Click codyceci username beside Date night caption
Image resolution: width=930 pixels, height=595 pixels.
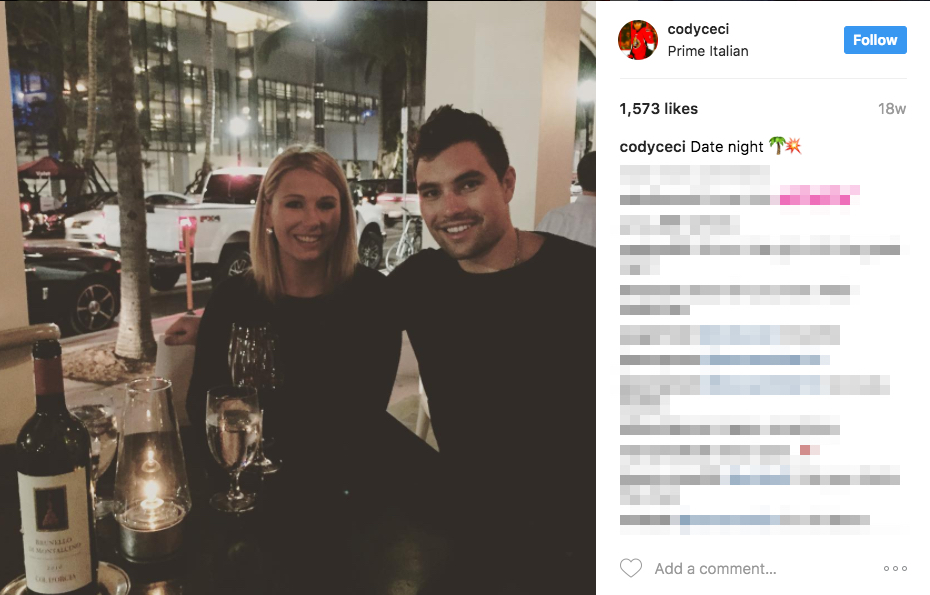[652, 147]
